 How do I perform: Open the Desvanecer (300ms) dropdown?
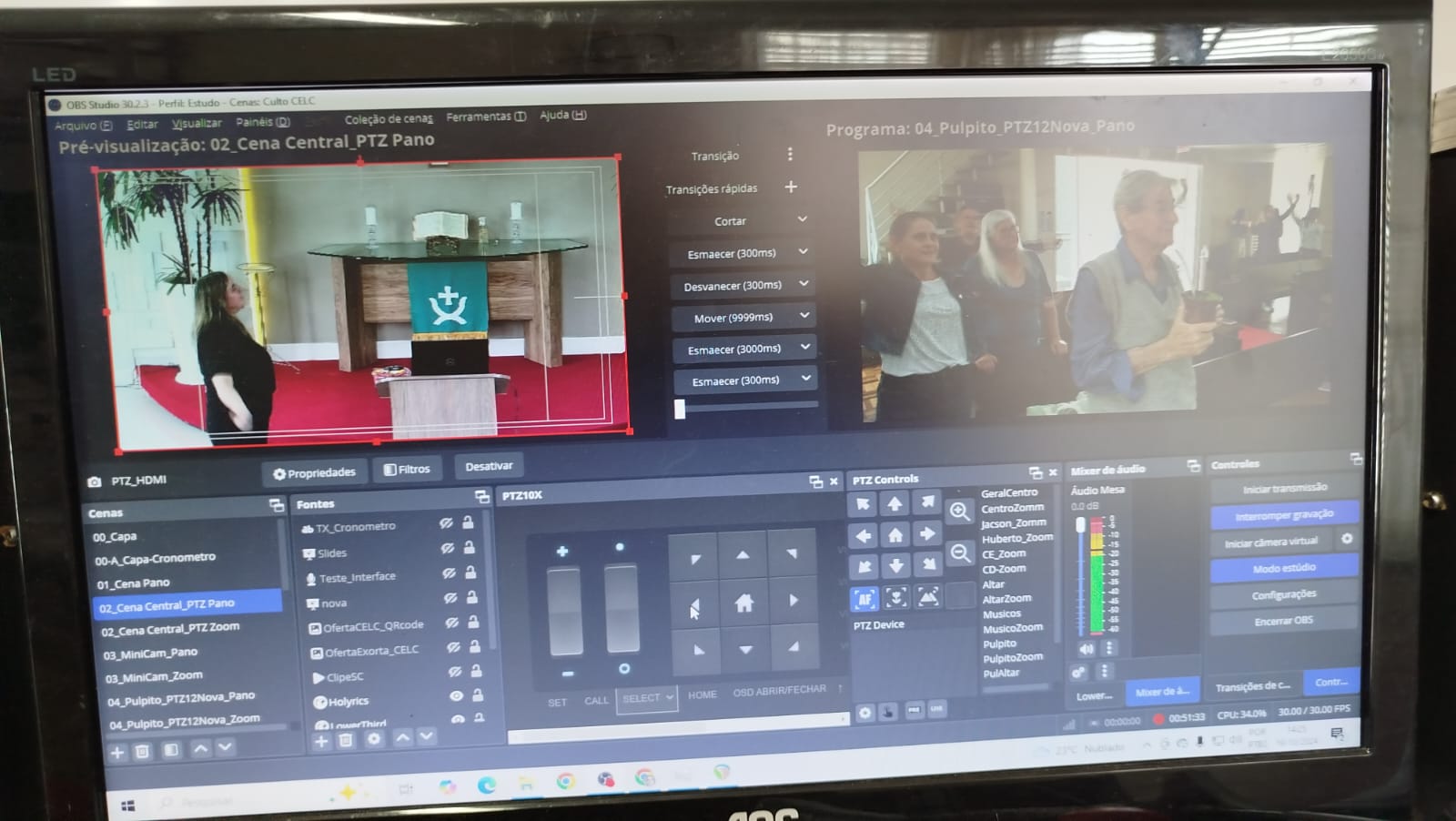(x=804, y=284)
